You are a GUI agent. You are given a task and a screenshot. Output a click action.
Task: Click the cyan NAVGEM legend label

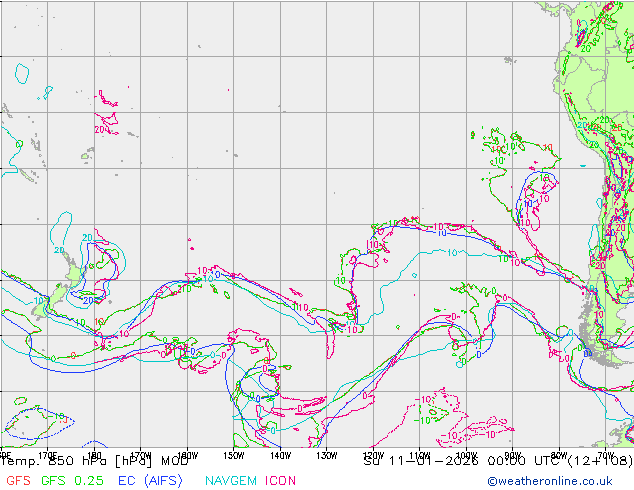231,481
